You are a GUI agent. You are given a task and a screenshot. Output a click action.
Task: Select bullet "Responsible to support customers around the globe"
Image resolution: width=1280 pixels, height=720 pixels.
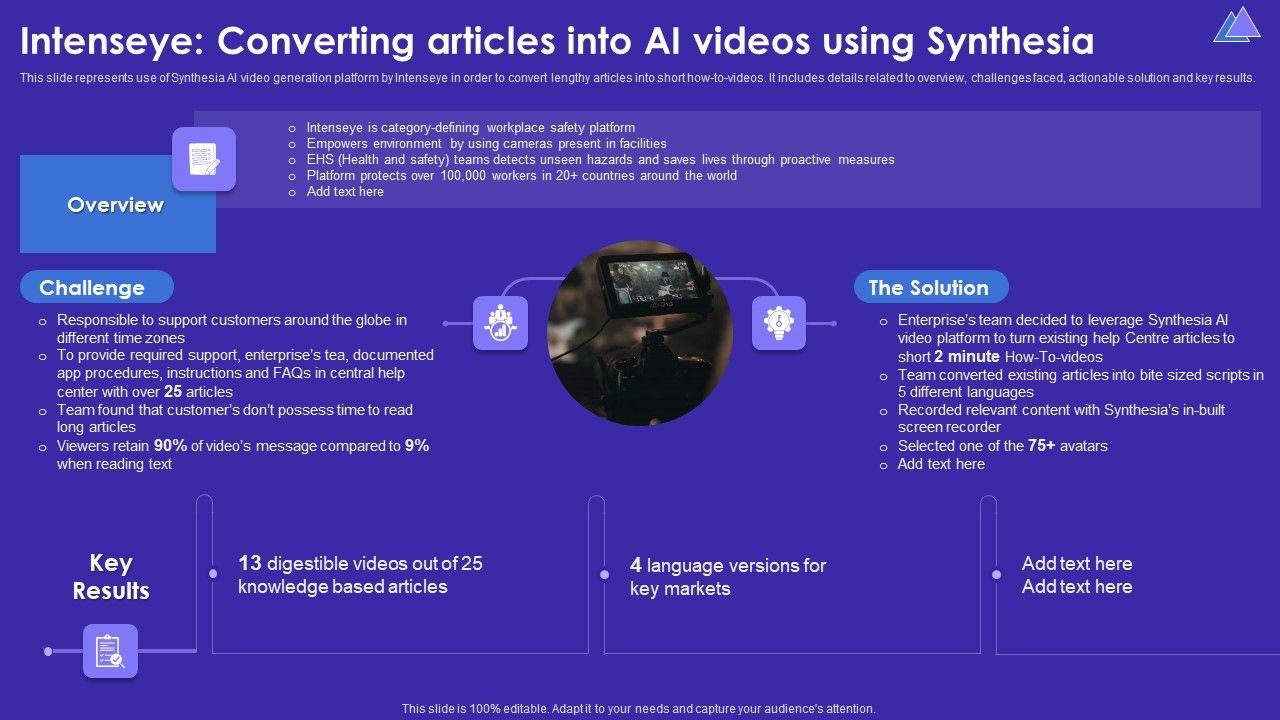click(232, 329)
